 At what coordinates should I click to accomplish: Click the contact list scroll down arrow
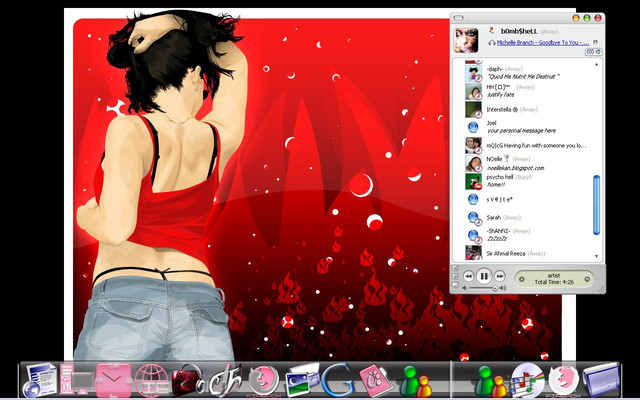(596, 256)
